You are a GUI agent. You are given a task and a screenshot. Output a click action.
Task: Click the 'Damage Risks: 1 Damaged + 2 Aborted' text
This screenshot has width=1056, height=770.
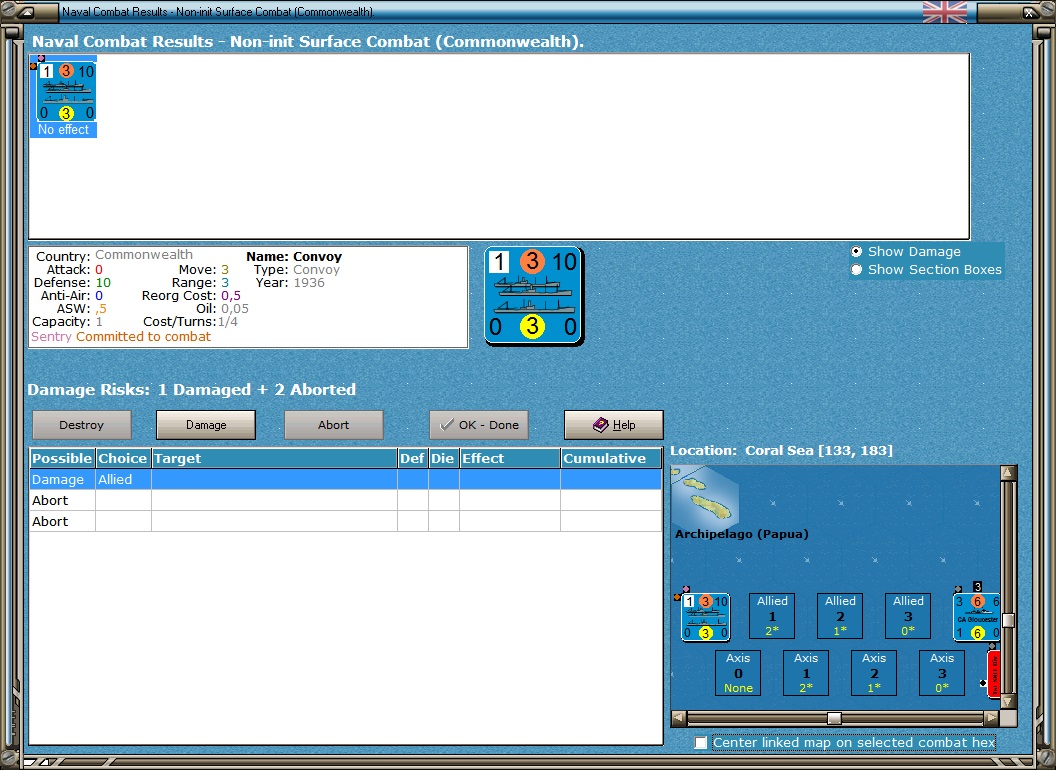click(x=192, y=389)
